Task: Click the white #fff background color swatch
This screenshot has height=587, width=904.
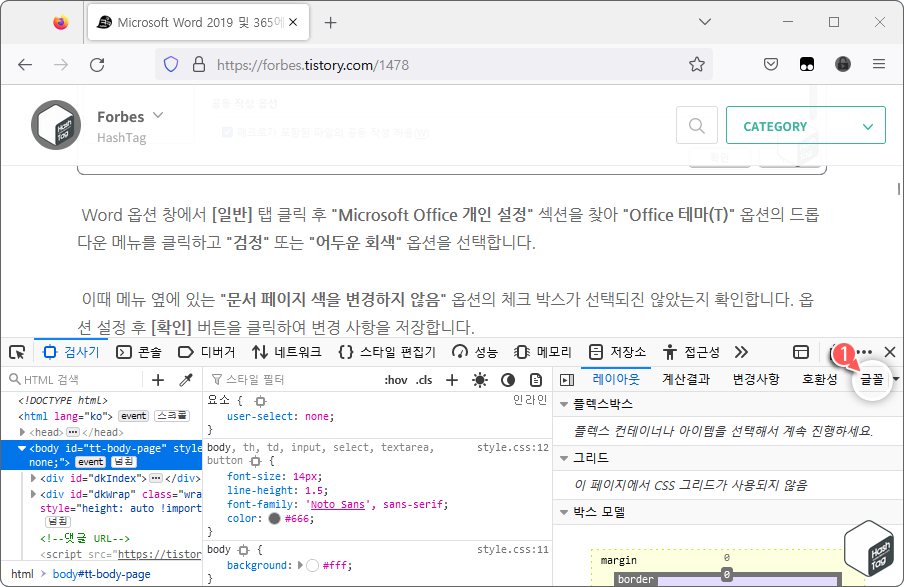Action: (312, 566)
